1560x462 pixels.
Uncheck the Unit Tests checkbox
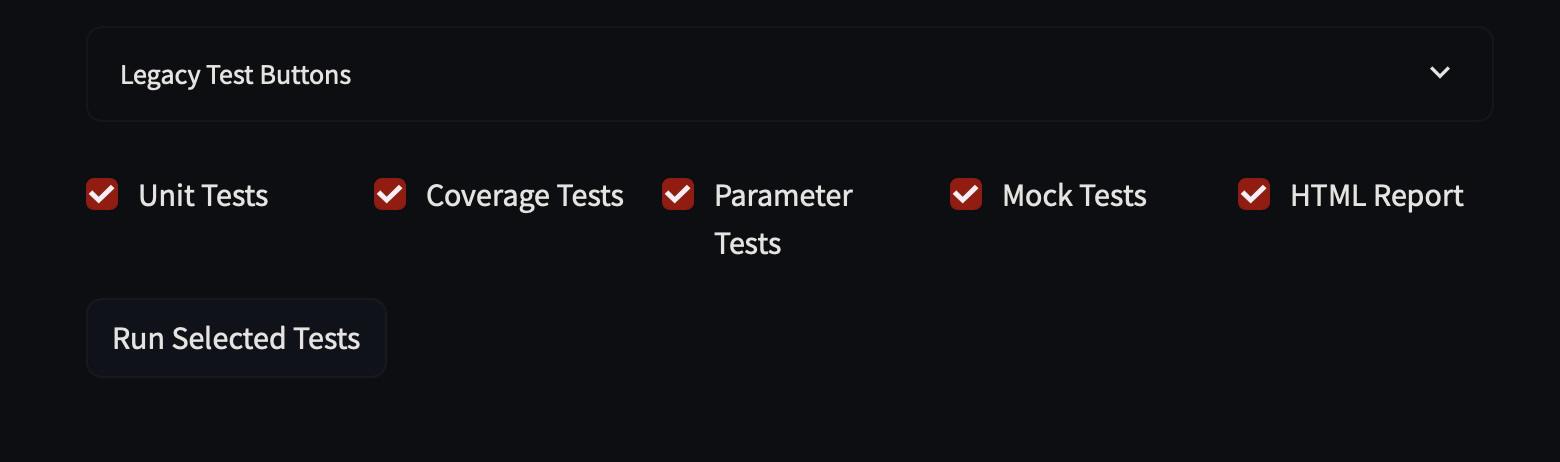[x=102, y=194]
